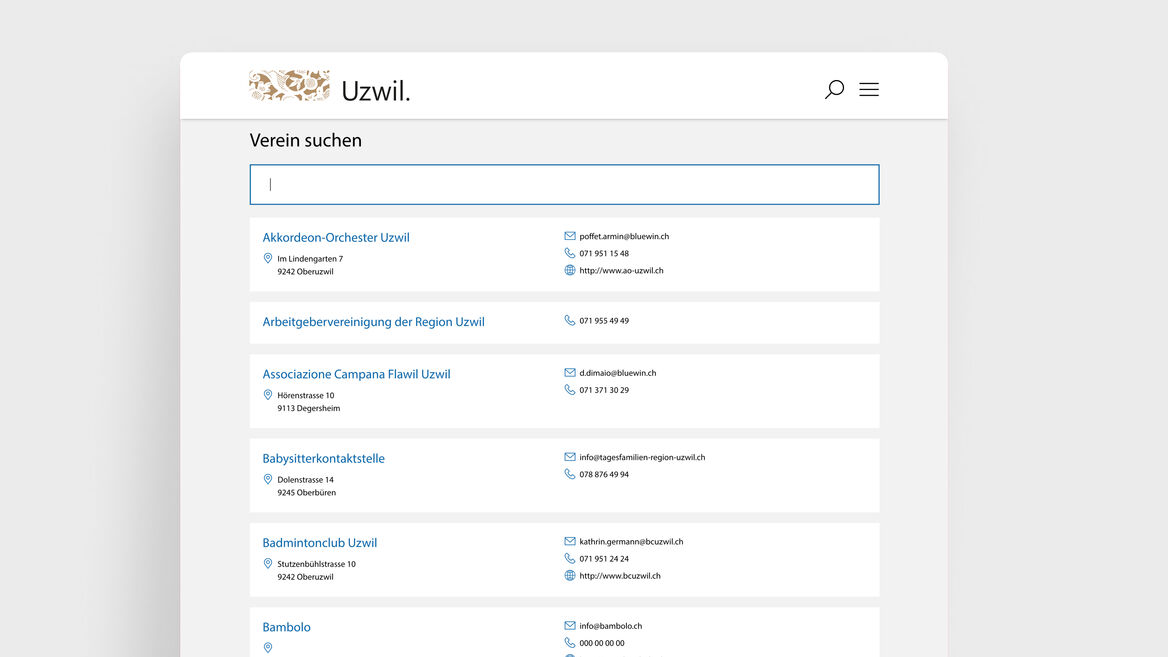Open Associazione Campana Flawil Uzwil

click(x=356, y=375)
